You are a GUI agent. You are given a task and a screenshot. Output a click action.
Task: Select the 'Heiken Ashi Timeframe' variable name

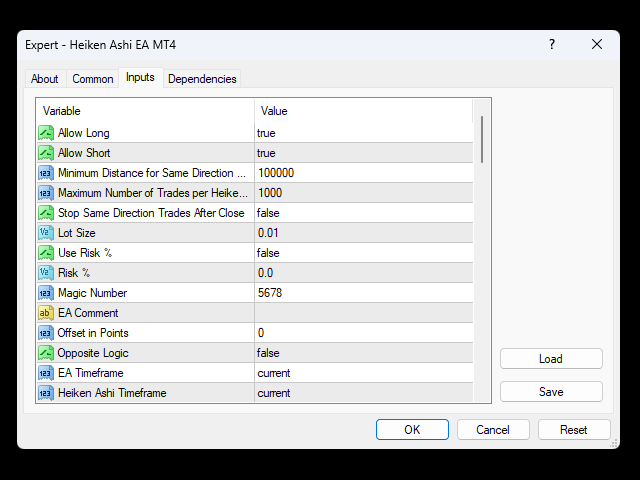[112, 393]
